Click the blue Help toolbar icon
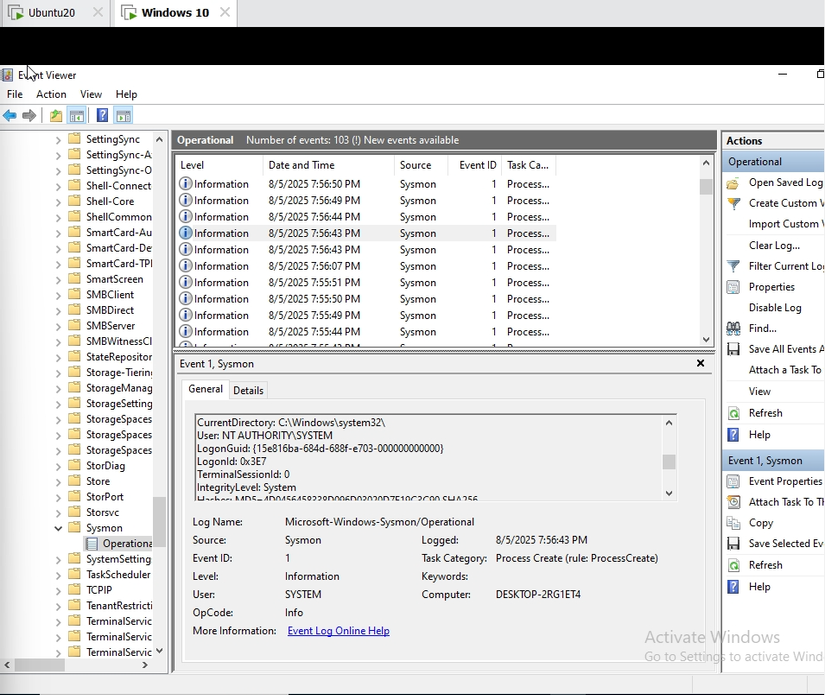This screenshot has width=825, height=695. click(x=102, y=115)
